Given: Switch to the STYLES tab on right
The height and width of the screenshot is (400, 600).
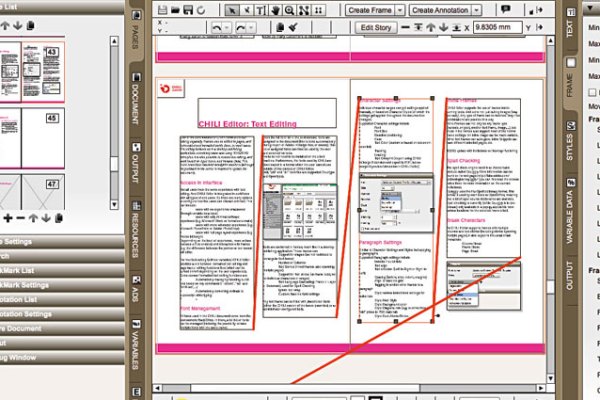Looking at the screenshot, I should tap(570, 141).
